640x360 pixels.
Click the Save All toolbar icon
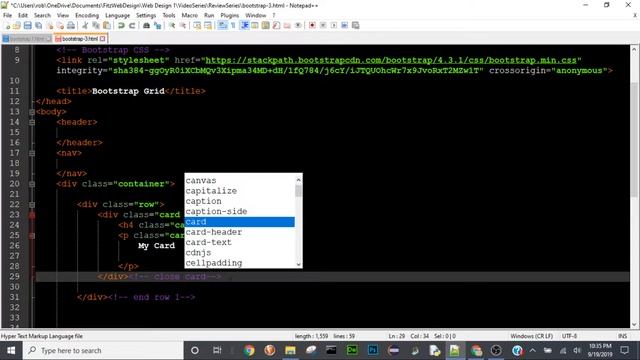pyautogui.click(x=38, y=25)
